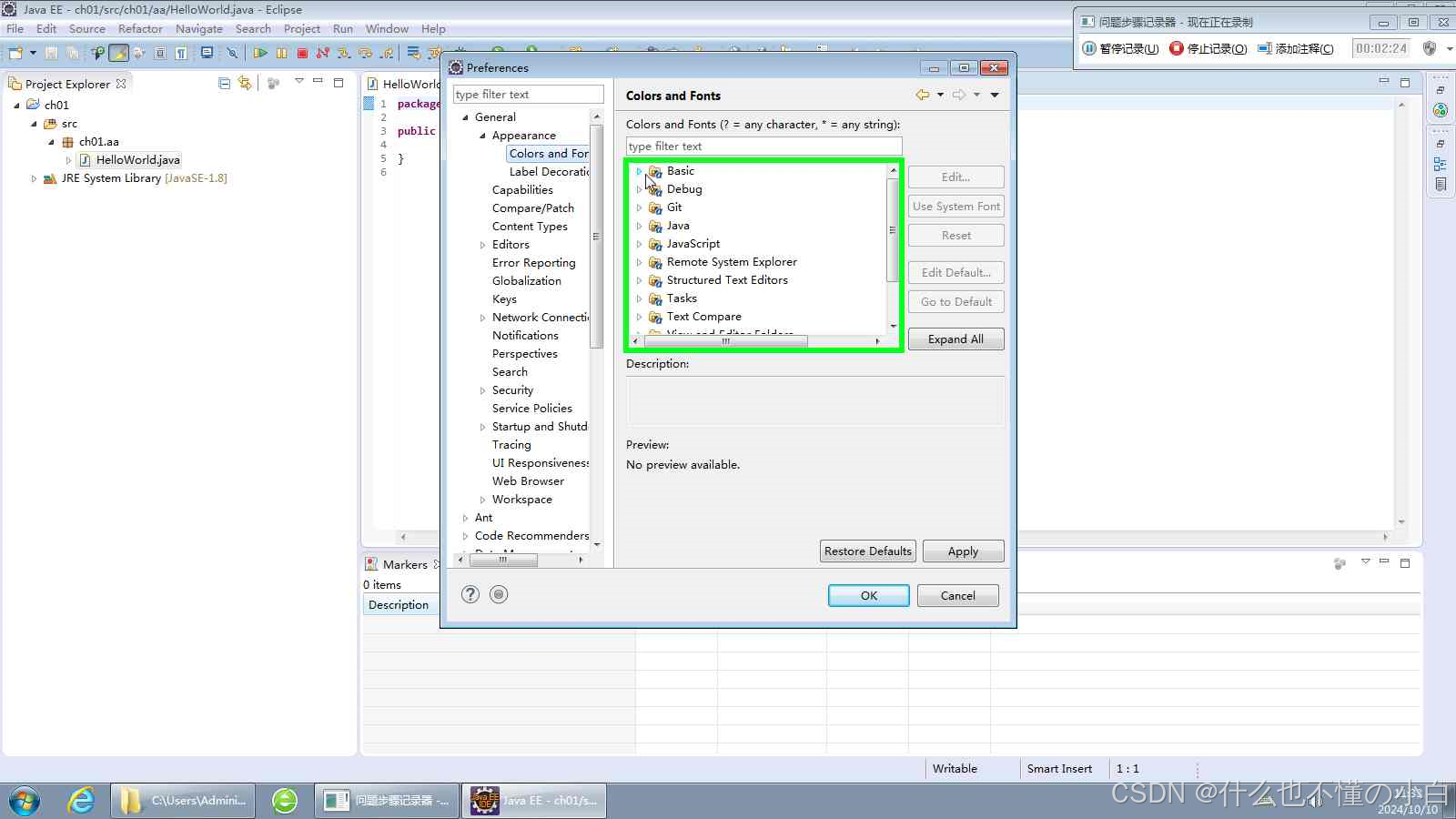Image resolution: width=1456 pixels, height=819 pixels.
Task: Expand the Java colors and fonts category
Action: [x=639, y=226]
